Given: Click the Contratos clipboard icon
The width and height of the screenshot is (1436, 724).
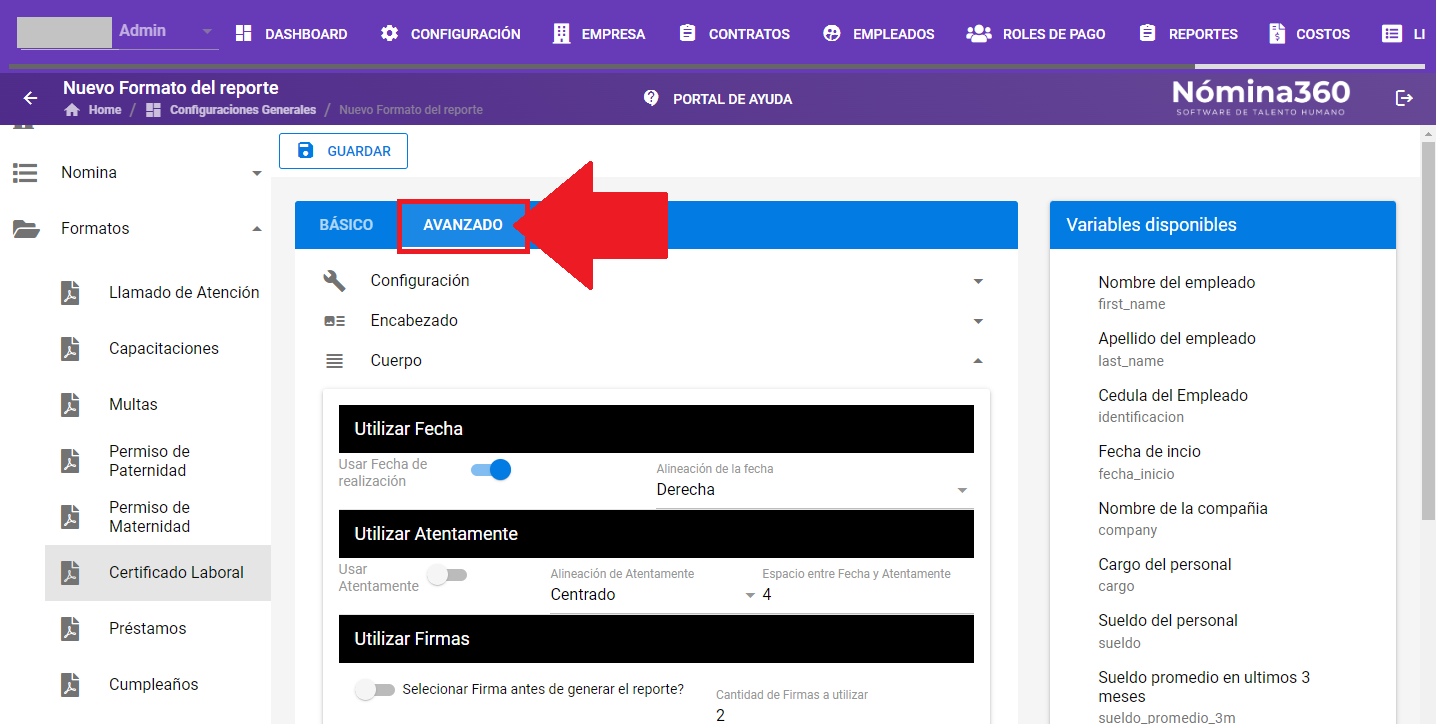Looking at the screenshot, I should click(x=687, y=33).
